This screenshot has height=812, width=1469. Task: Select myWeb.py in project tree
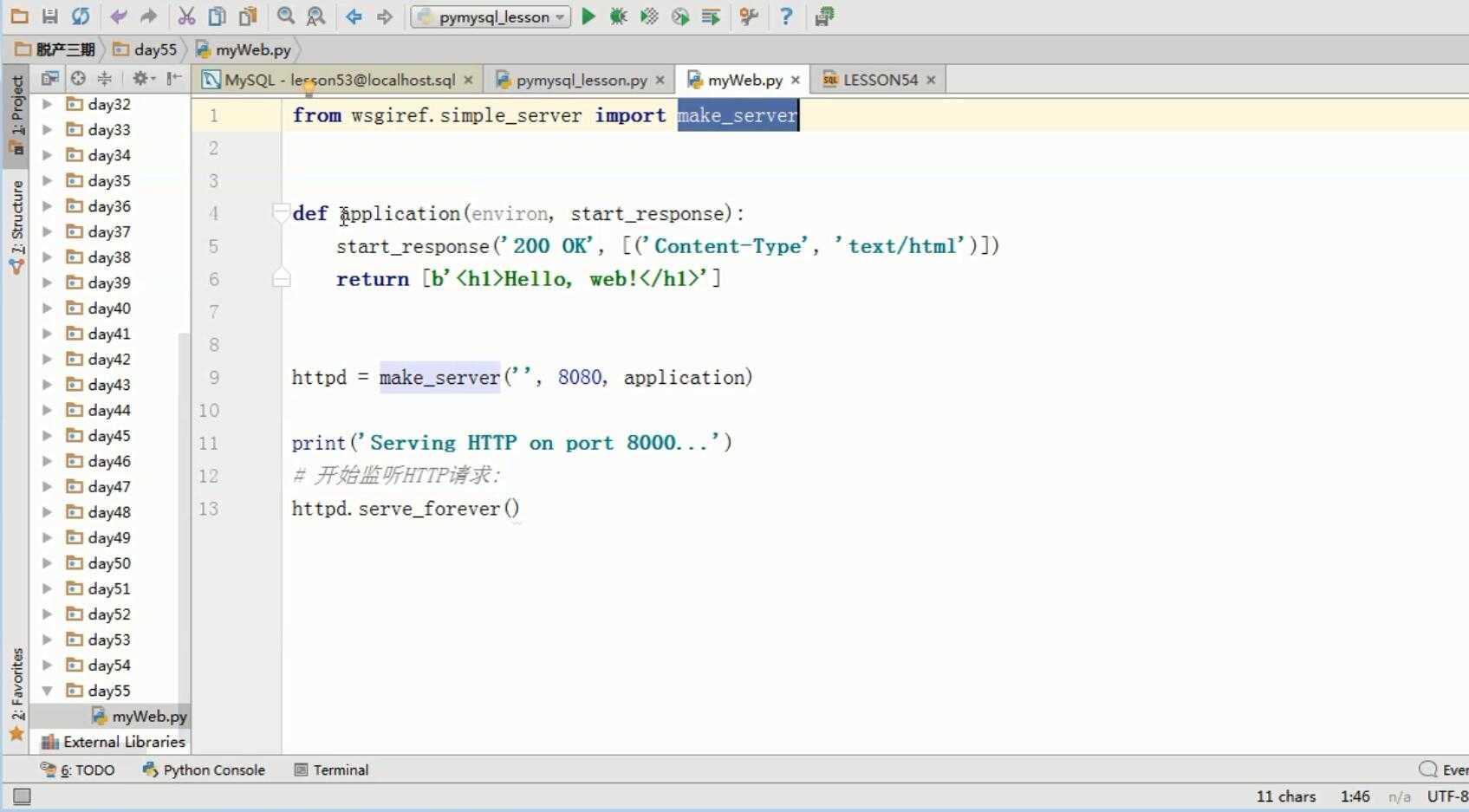click(139, 716)
